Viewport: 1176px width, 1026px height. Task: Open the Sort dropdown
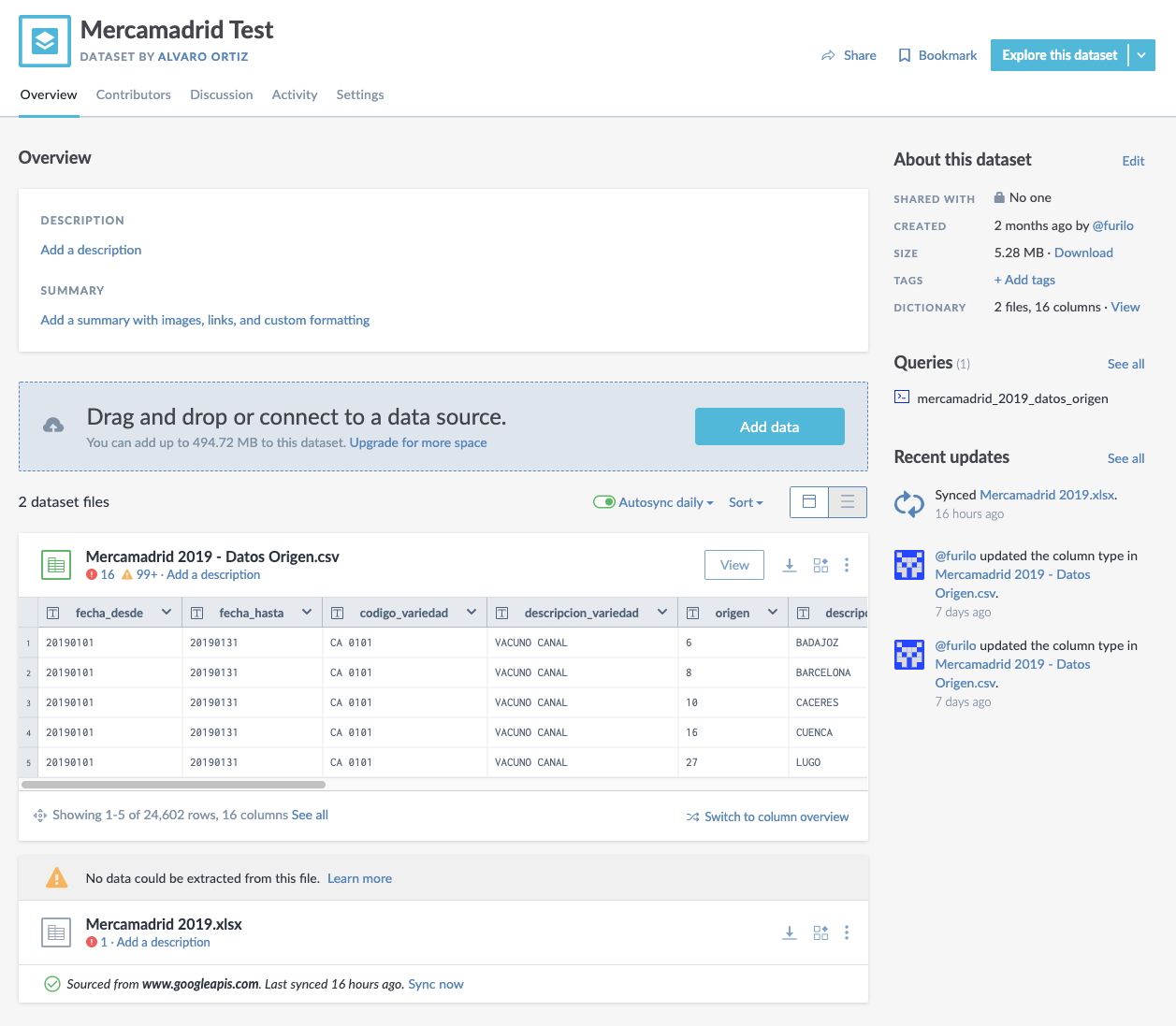click(x=746, y=502)
